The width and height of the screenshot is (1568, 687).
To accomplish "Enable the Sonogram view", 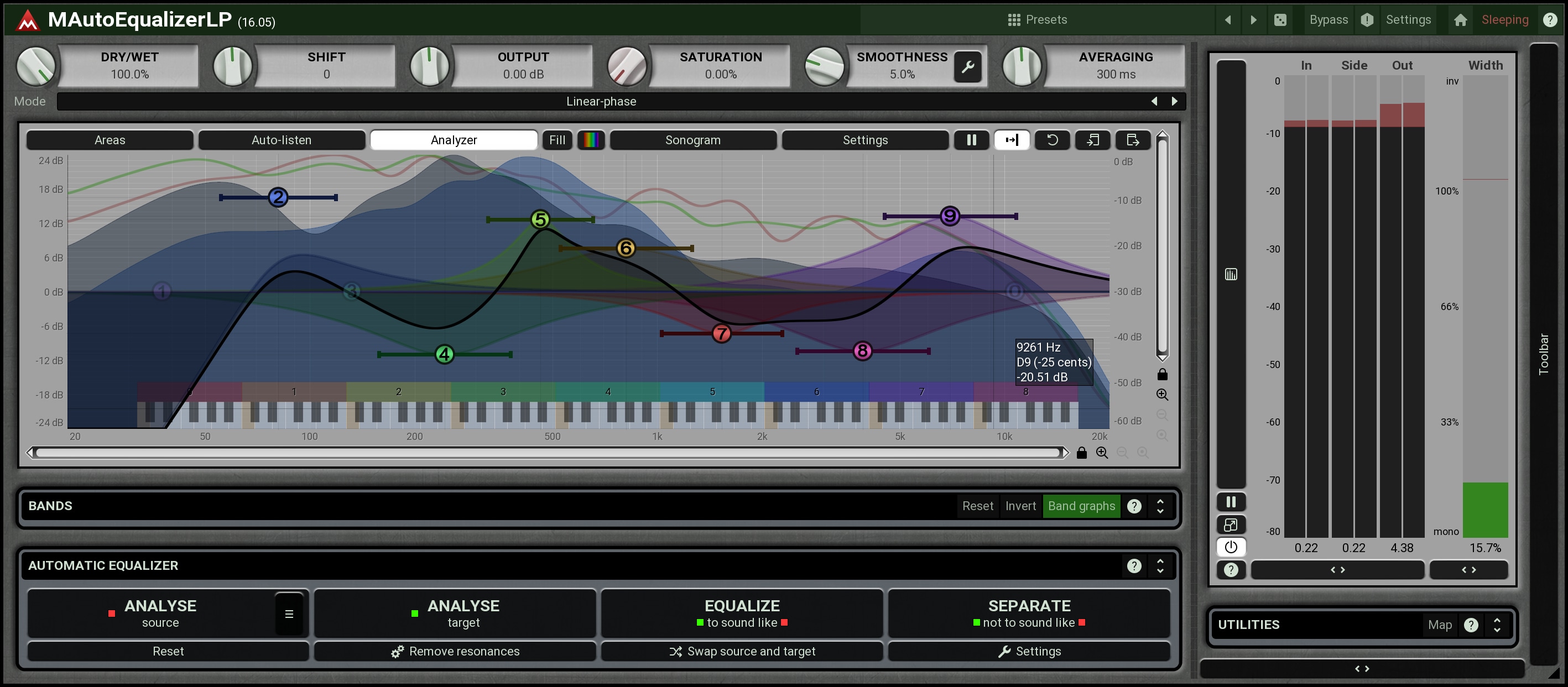I will click(692, 140).
